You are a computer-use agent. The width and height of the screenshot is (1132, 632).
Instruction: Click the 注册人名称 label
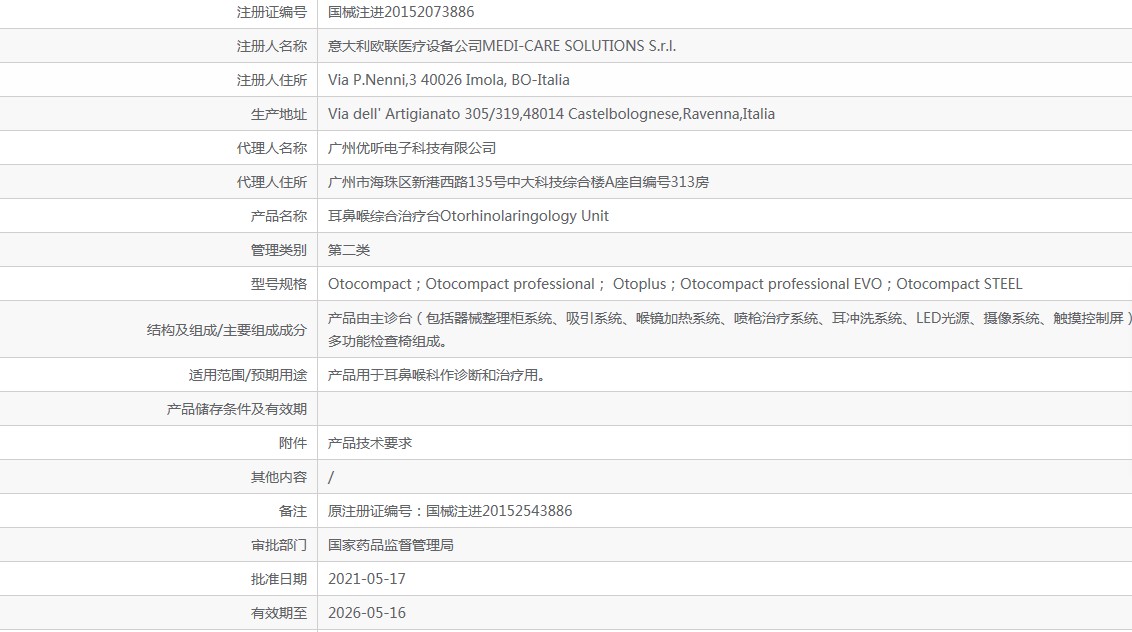coord(271,46)
